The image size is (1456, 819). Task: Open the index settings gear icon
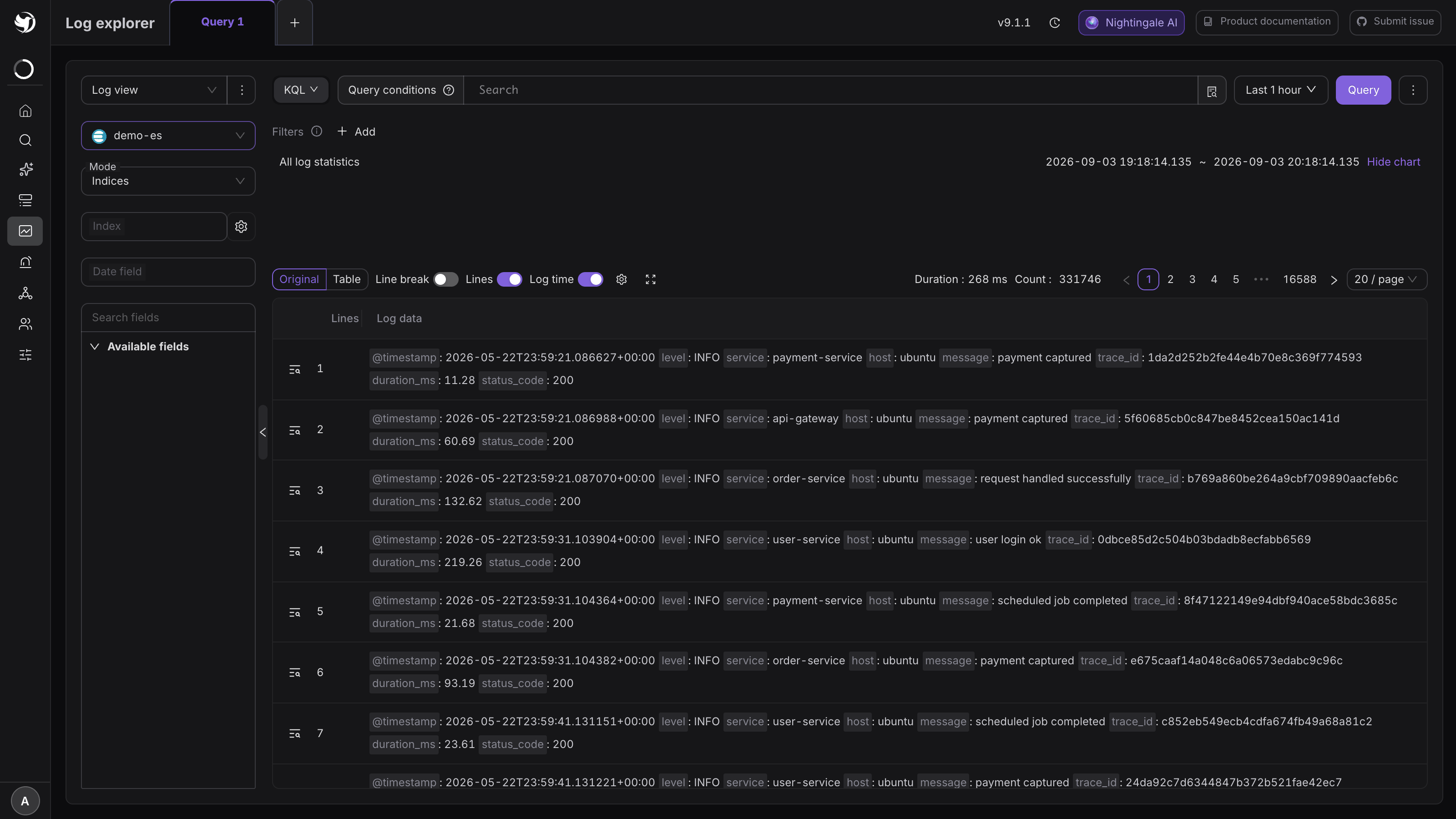click(241, 227)
